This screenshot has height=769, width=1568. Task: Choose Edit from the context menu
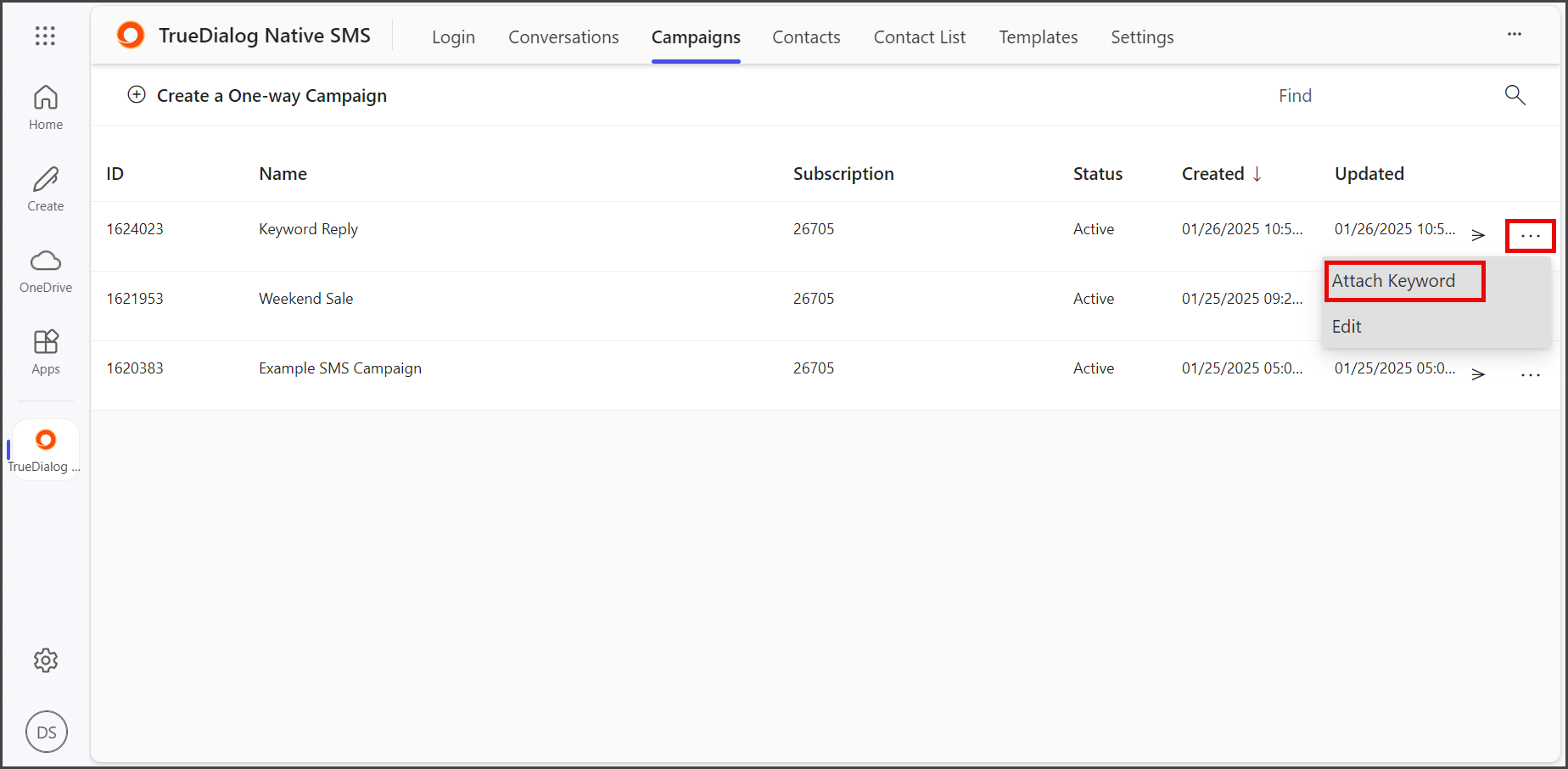(x=1347, y=327)
